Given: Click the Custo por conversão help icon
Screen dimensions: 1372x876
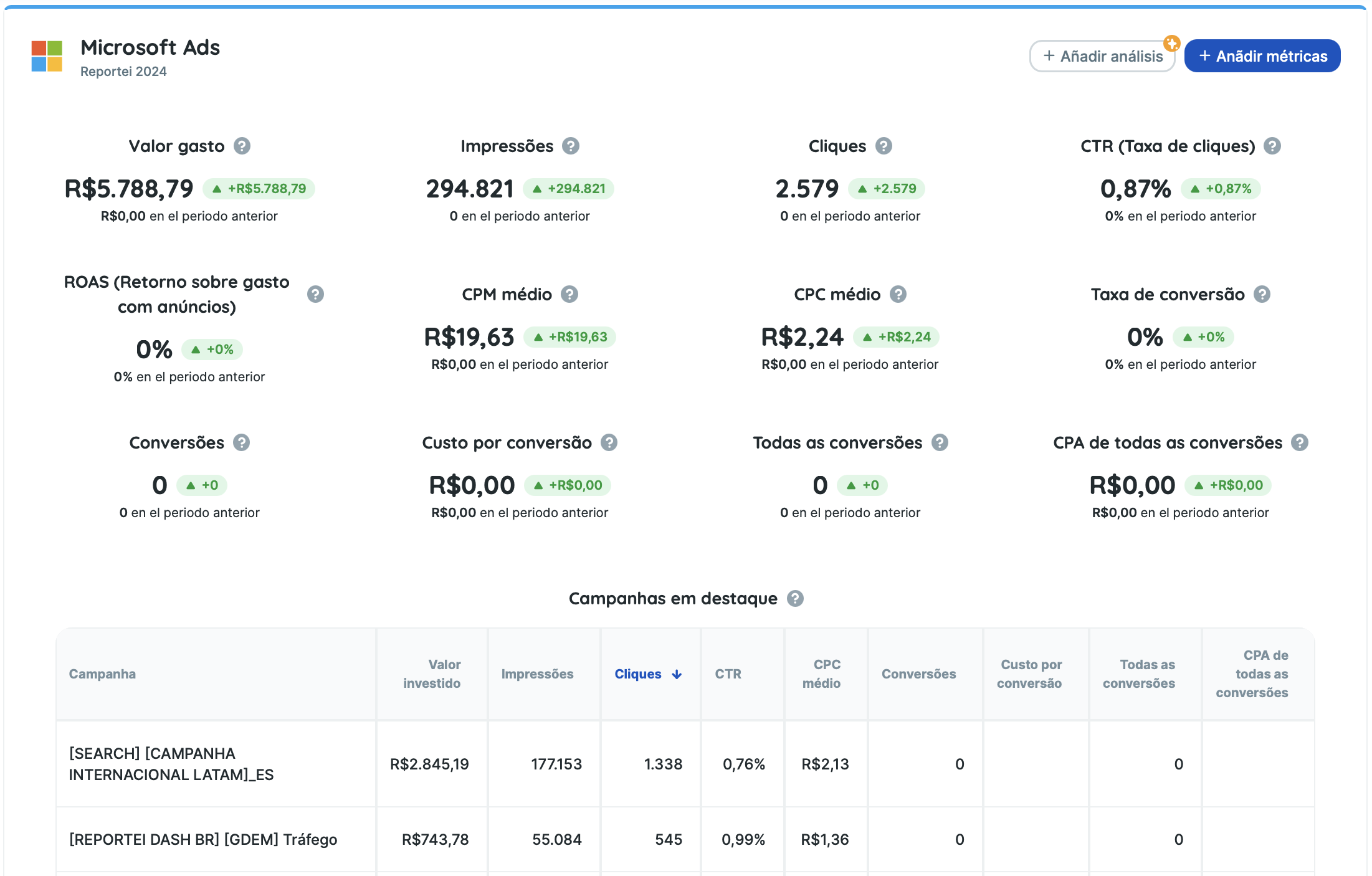Looking at the screenshot, I should point(609,442).
